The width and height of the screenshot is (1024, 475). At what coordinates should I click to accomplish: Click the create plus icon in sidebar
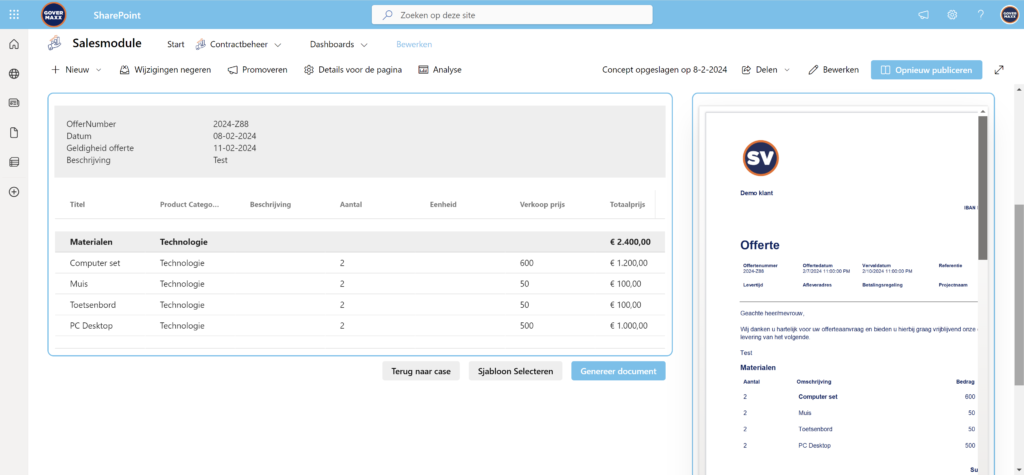click(14, 192)
